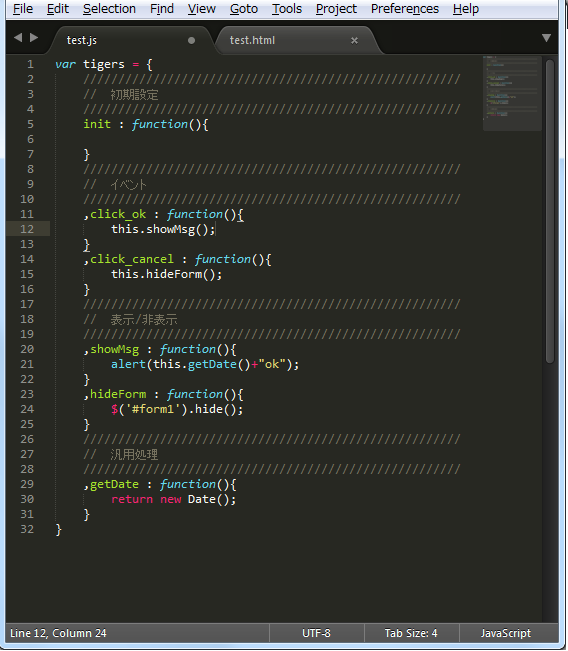The width and height of the screenshot is (568, 651).
Task: Click the 'var' keyword on line 1
Action: coord(66,65)
